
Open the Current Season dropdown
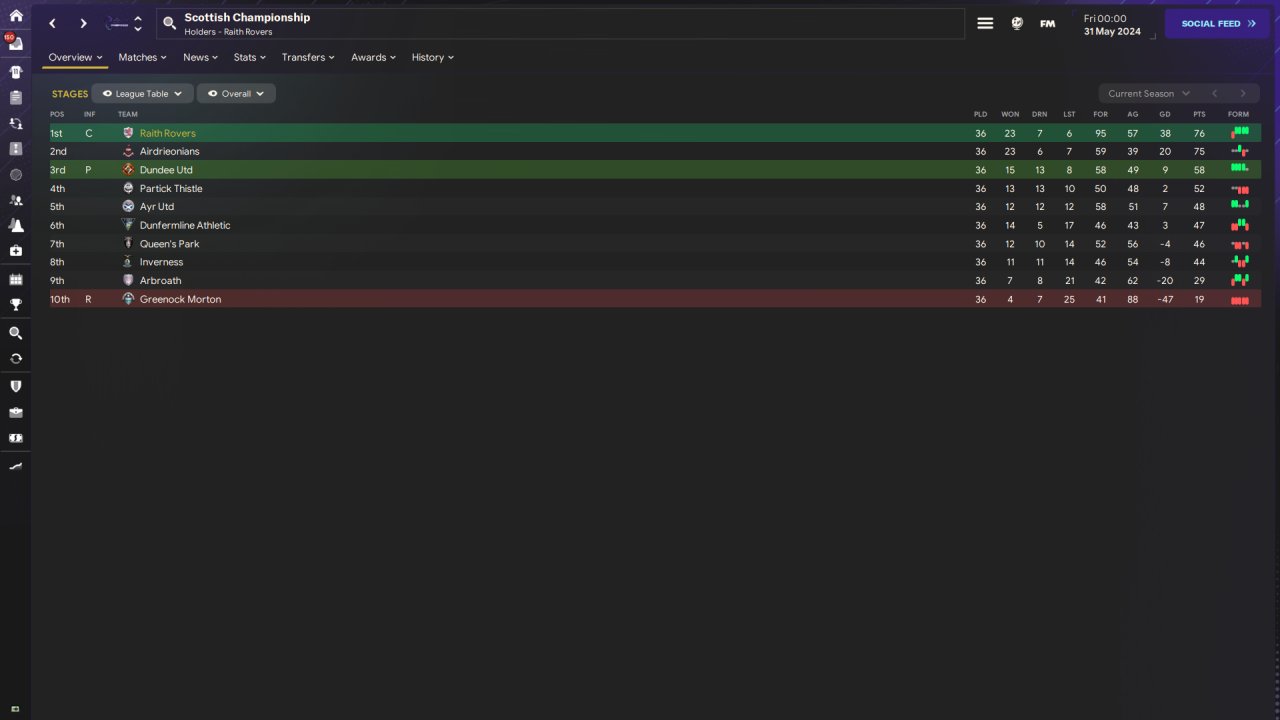[x=1148, y=93]
